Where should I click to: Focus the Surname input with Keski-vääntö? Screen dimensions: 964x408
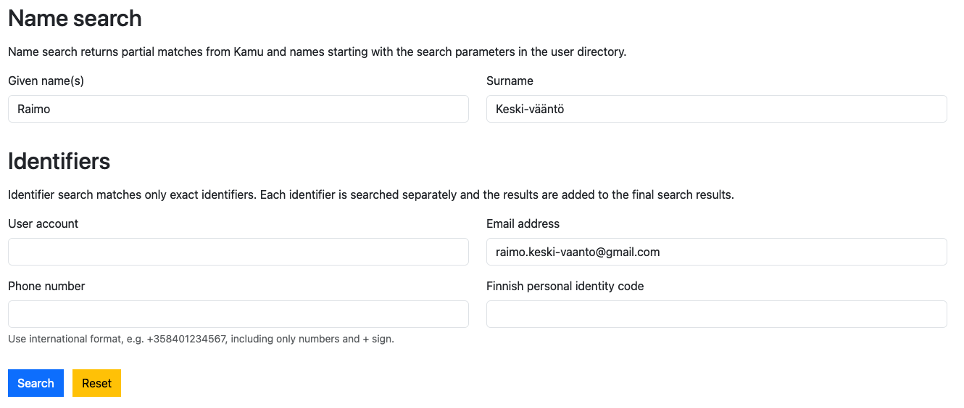(x=716, y=109)
